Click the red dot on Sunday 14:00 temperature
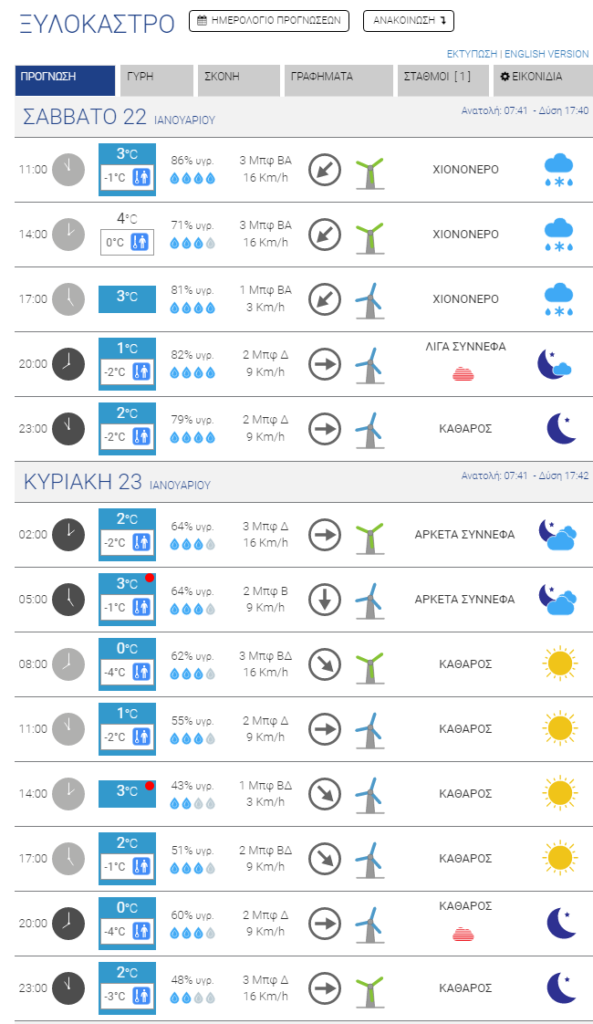Viewport: 593px width, 1024px height. pyautogui.click(x=150, y=786)
